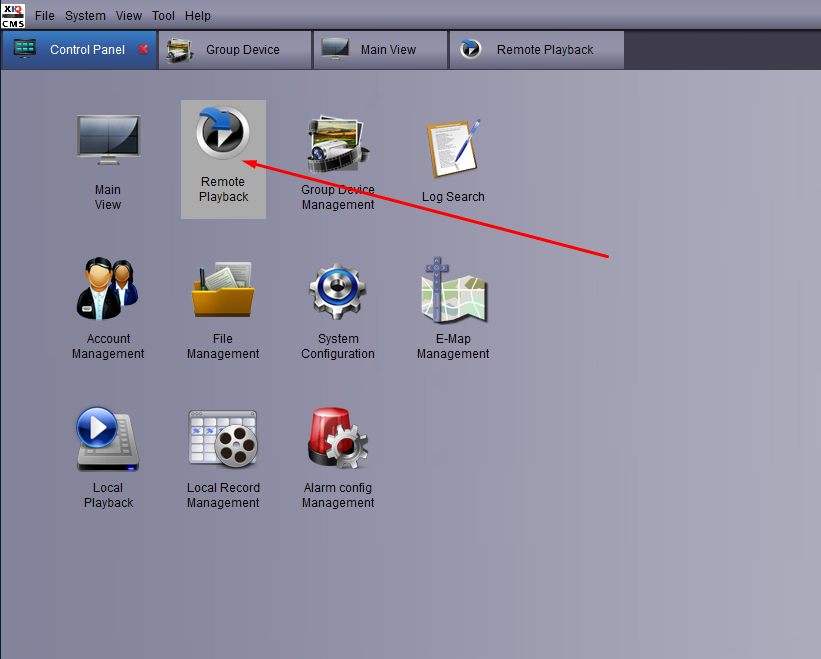The width and height of the screenshot is (821, 659).
Task: Click the XIQ CMS application logo
Action: click(x=13, y=16)
